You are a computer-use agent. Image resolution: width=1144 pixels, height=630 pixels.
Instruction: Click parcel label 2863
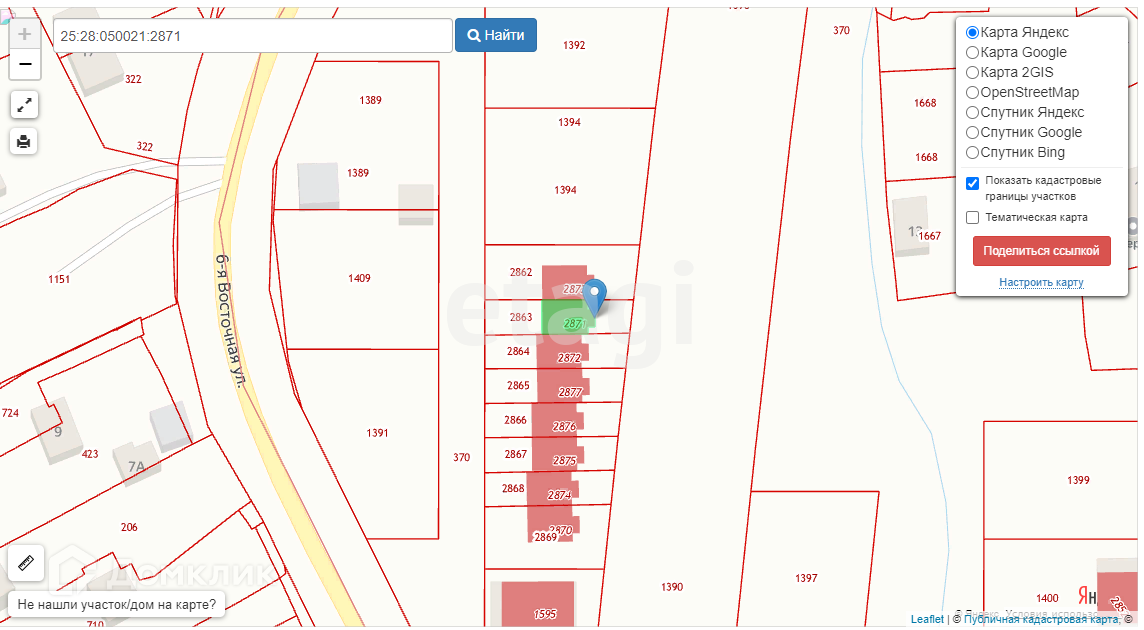pos(521,318)
